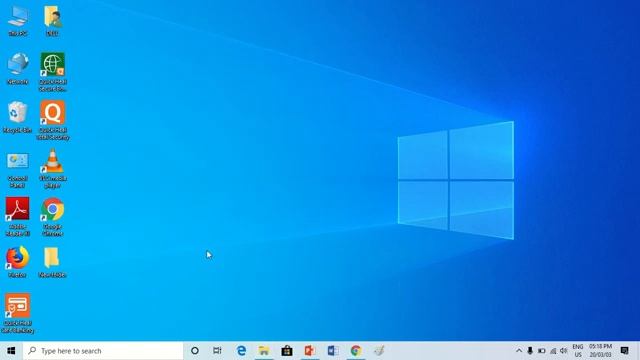The image size is (640, 360).
Task: Open the taskbar clock and calendar
Action: point(600,351)
